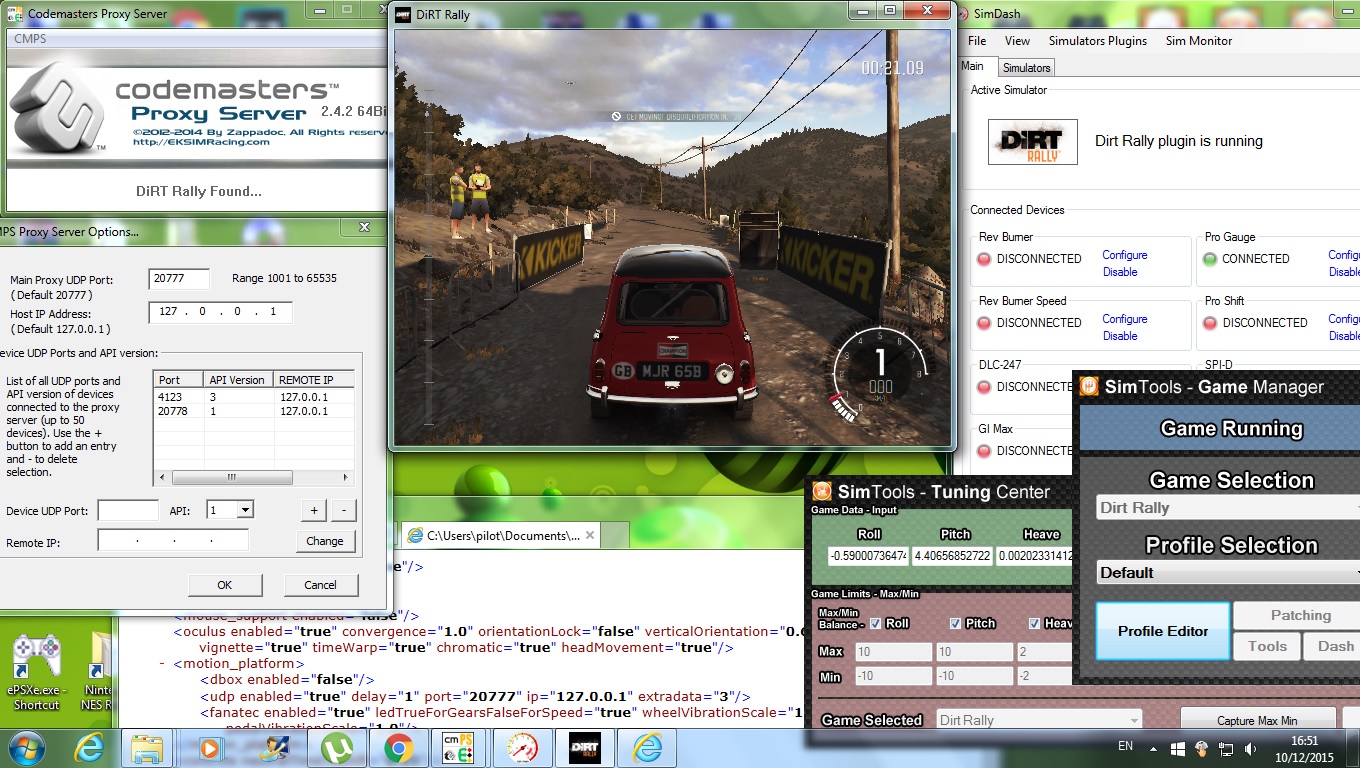Viewport: 1360px width, 768px height.
Task: Open Profile Selection Default dropdown
Action: click(1228, 573)
